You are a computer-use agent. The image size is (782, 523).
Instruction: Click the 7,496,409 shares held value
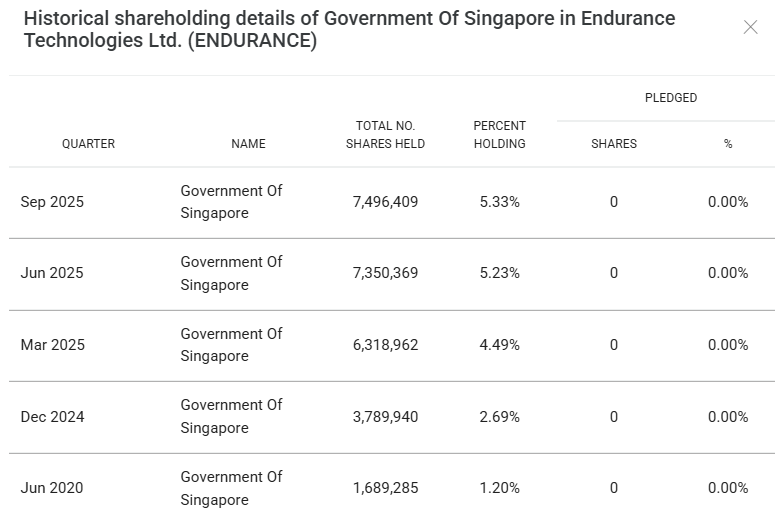pos(385,202)
